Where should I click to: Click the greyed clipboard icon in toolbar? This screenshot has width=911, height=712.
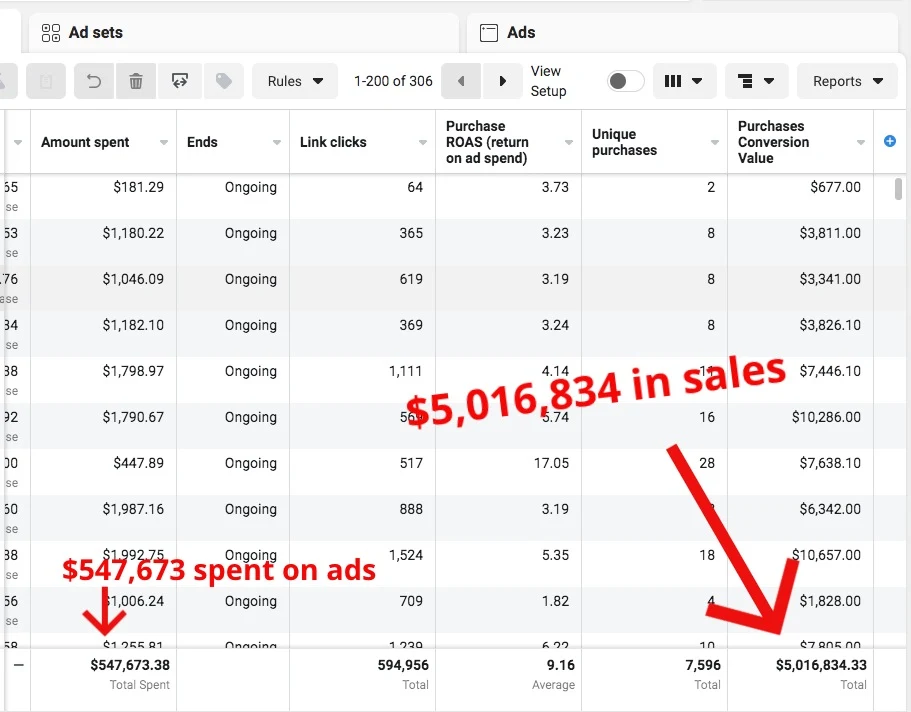click(46, 81)
